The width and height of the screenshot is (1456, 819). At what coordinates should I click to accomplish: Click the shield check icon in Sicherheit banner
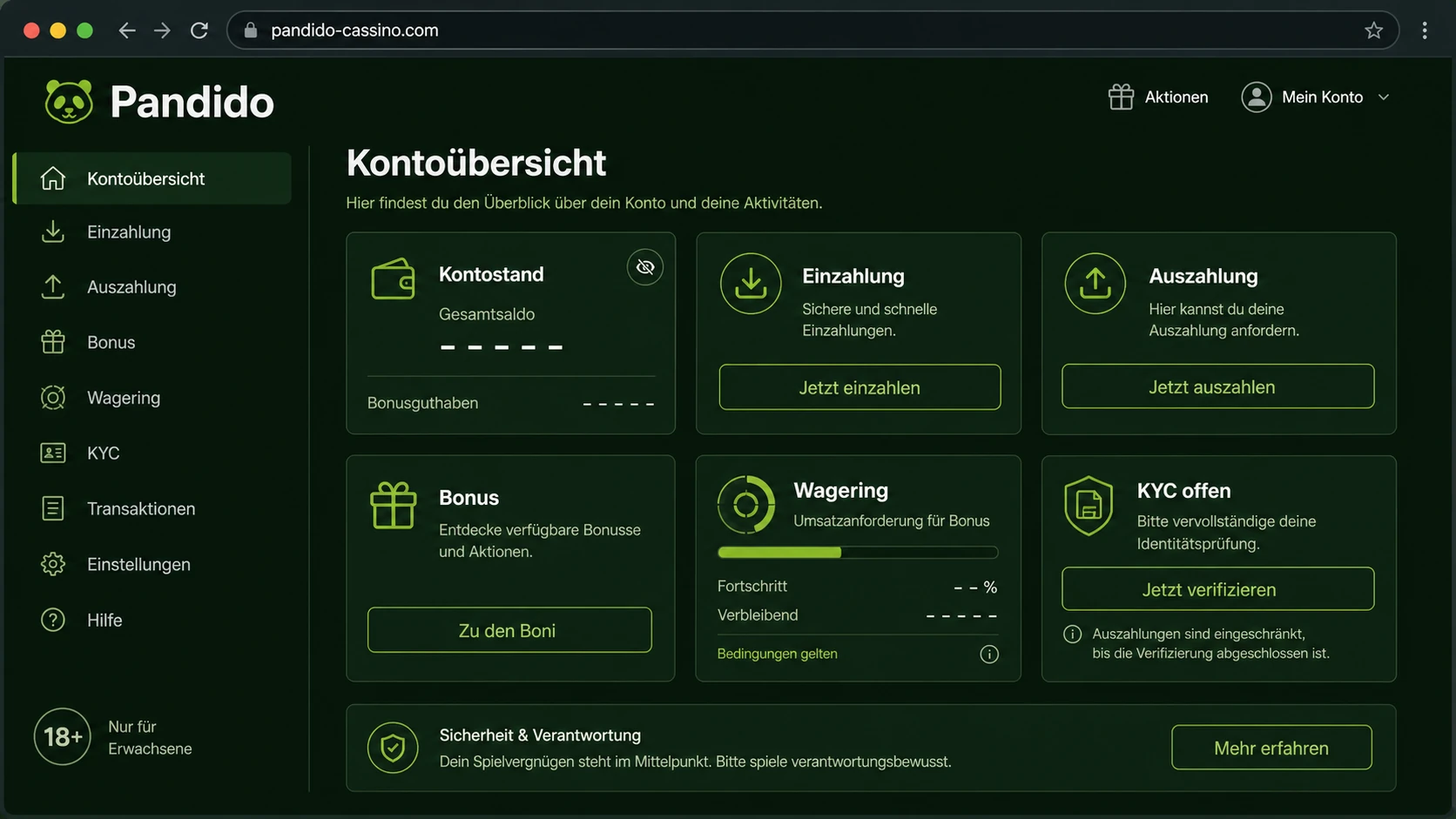click(393, 748)
